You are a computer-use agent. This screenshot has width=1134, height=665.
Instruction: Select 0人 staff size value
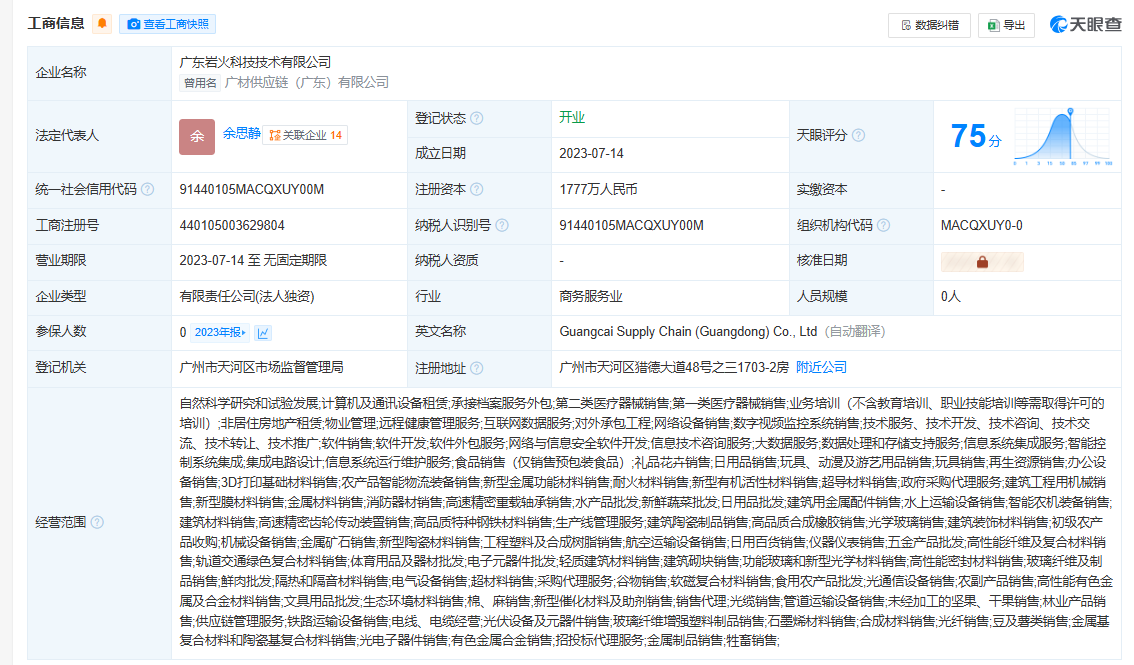click(x=950, y=296)
